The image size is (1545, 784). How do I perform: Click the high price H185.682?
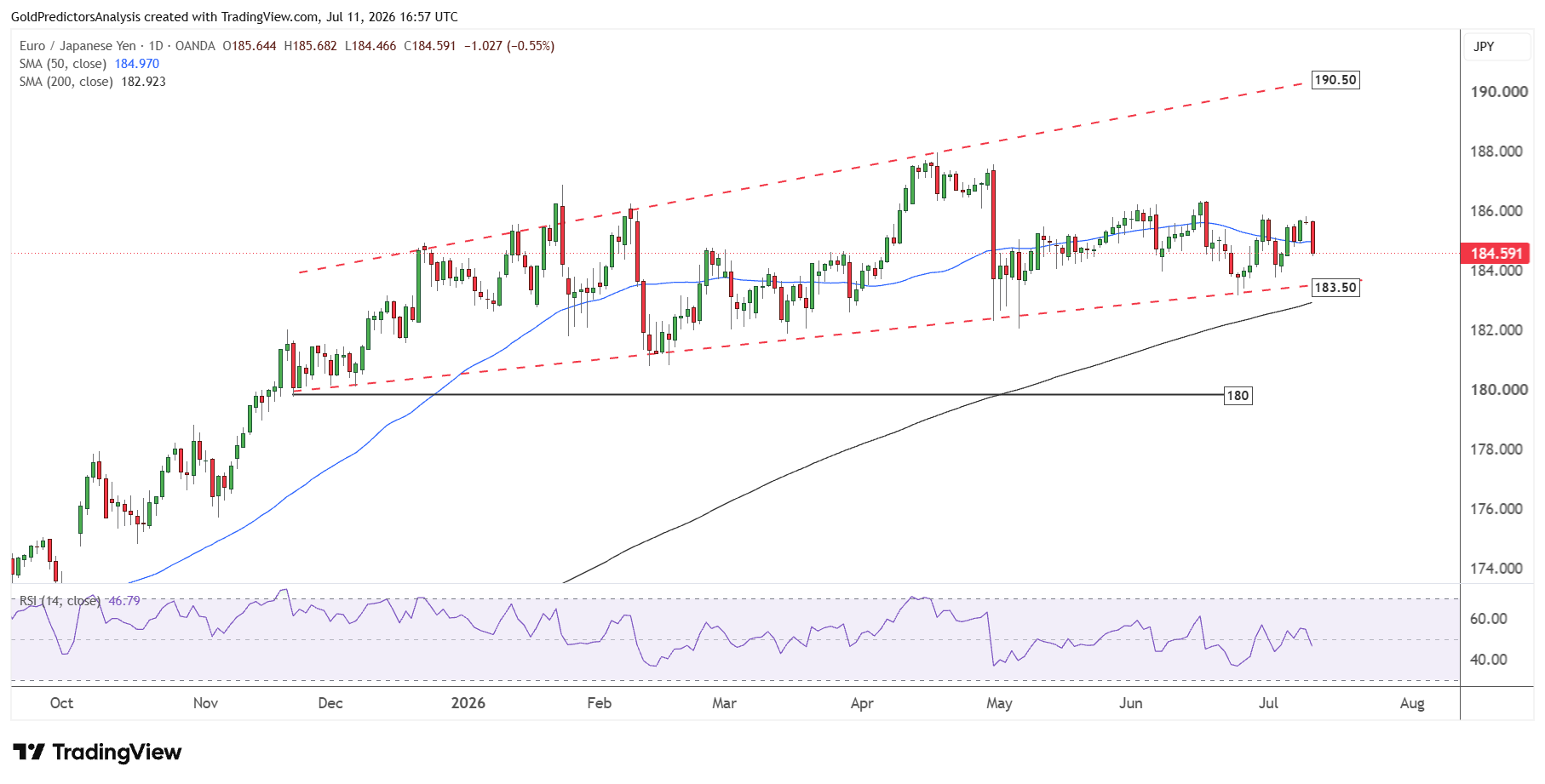point(311,46)
